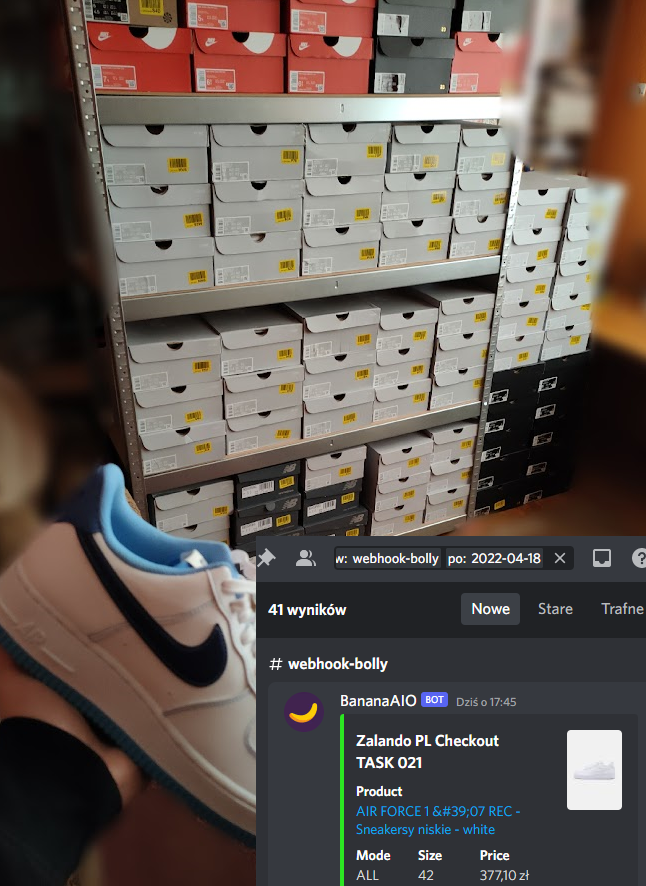
Task: Open the # webhook-bolly channel heading
Action: pos(329,663)
